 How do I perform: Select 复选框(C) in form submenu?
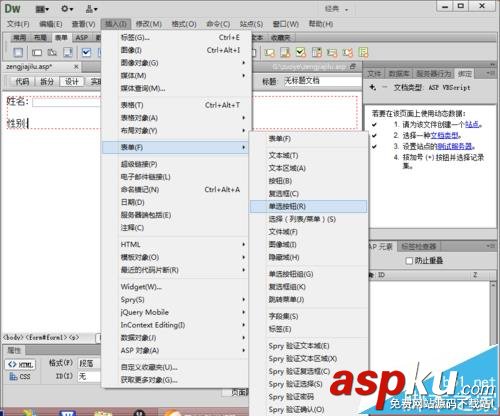click(x=308, y=193)
